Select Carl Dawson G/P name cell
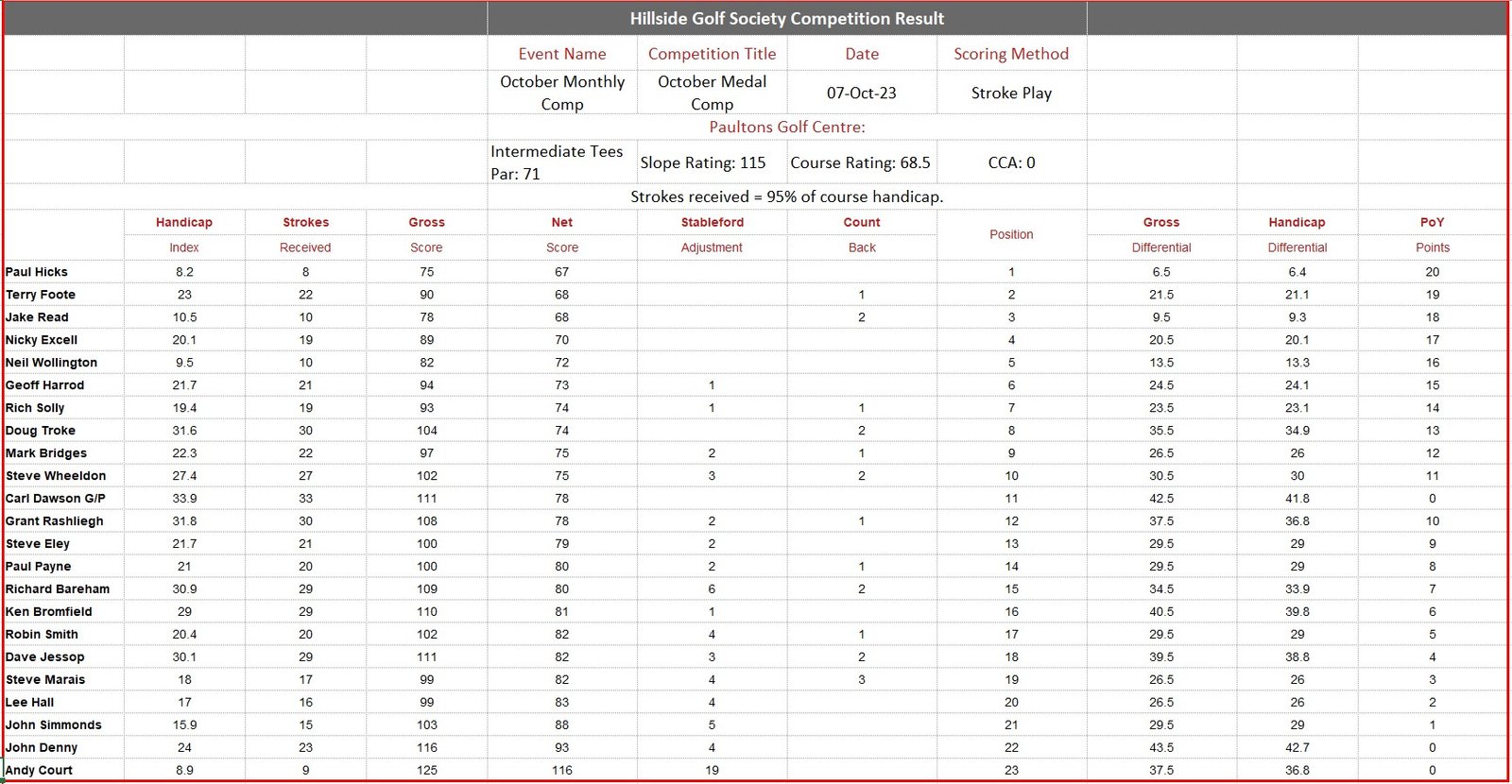Image resolution: width=1512 pixels, height=784 pixels. (56, 499)
